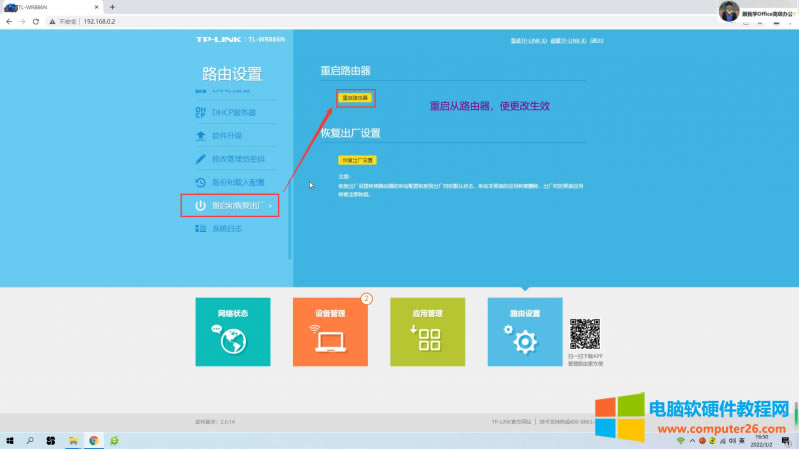Open 备份和载入配置 in the sidebar
799x449 pixels.
pos(237,182)
